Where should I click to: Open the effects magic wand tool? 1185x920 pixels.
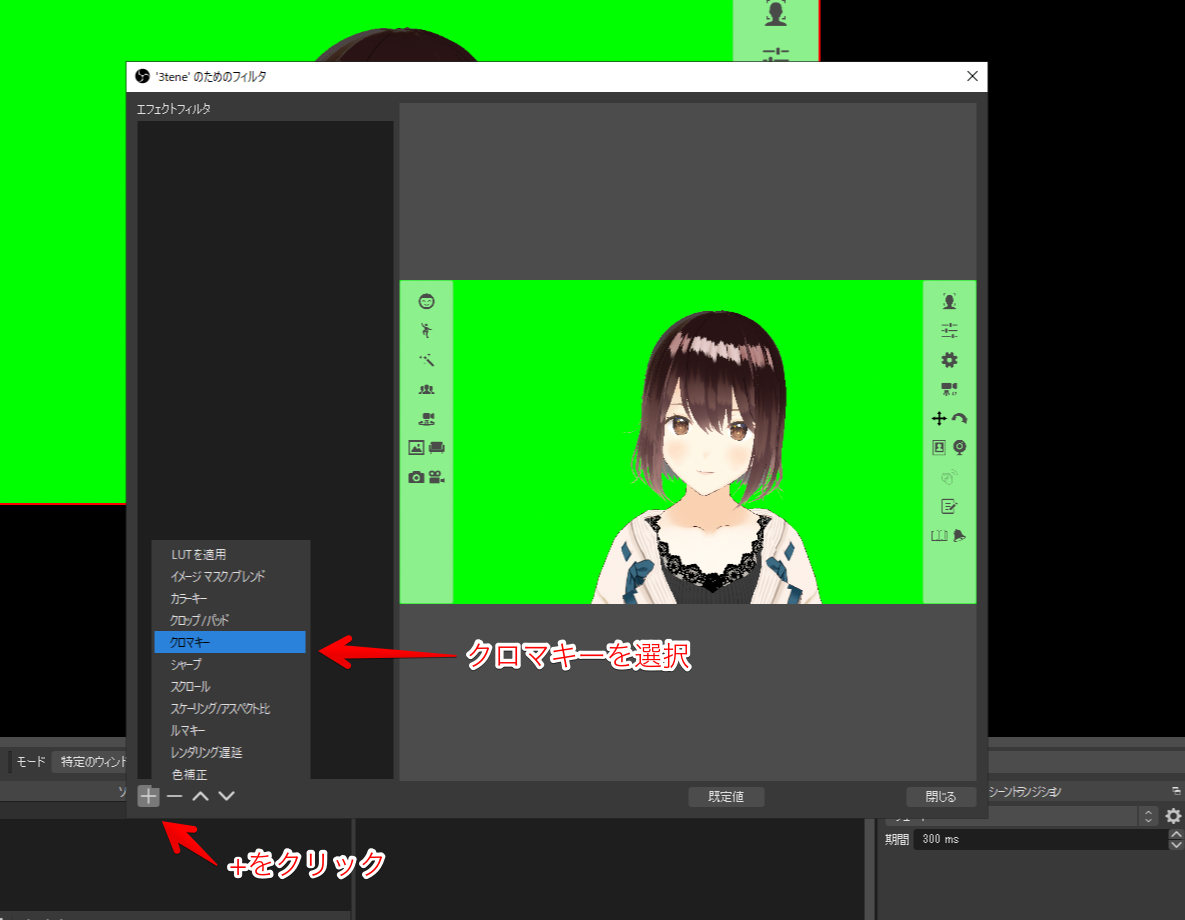427,360
